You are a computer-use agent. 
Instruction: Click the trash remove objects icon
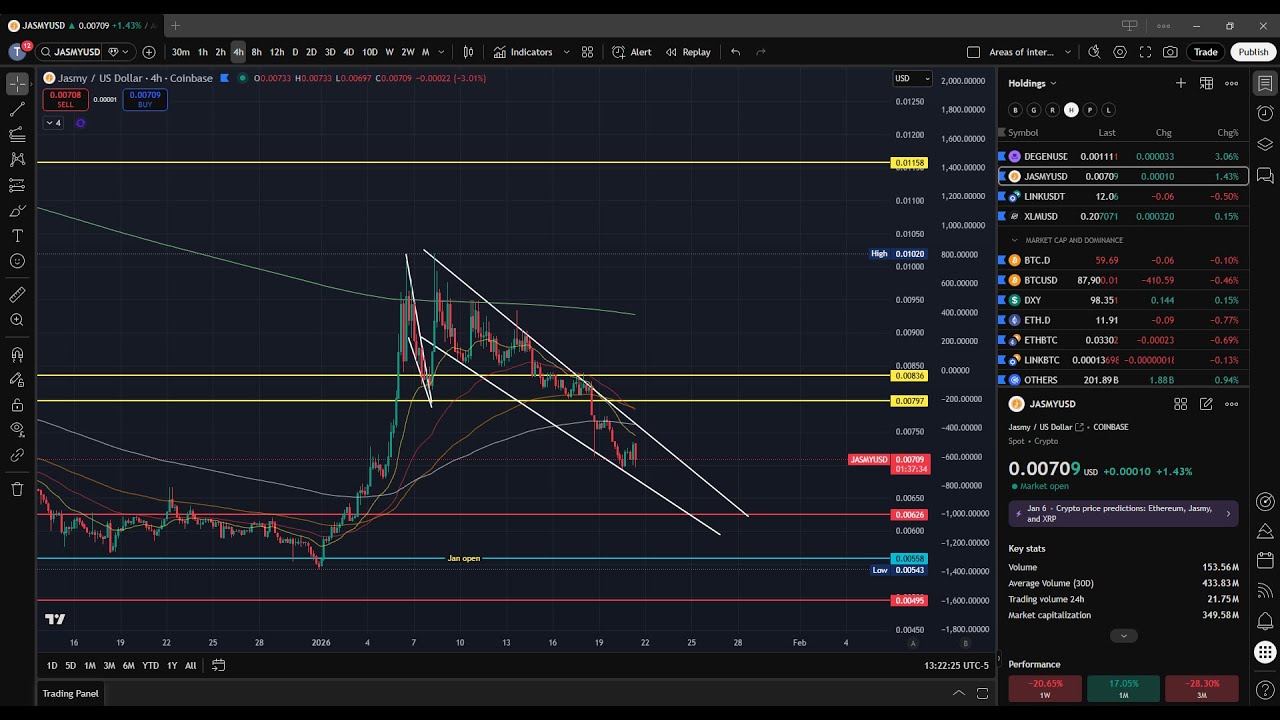[x=17, y=489]
